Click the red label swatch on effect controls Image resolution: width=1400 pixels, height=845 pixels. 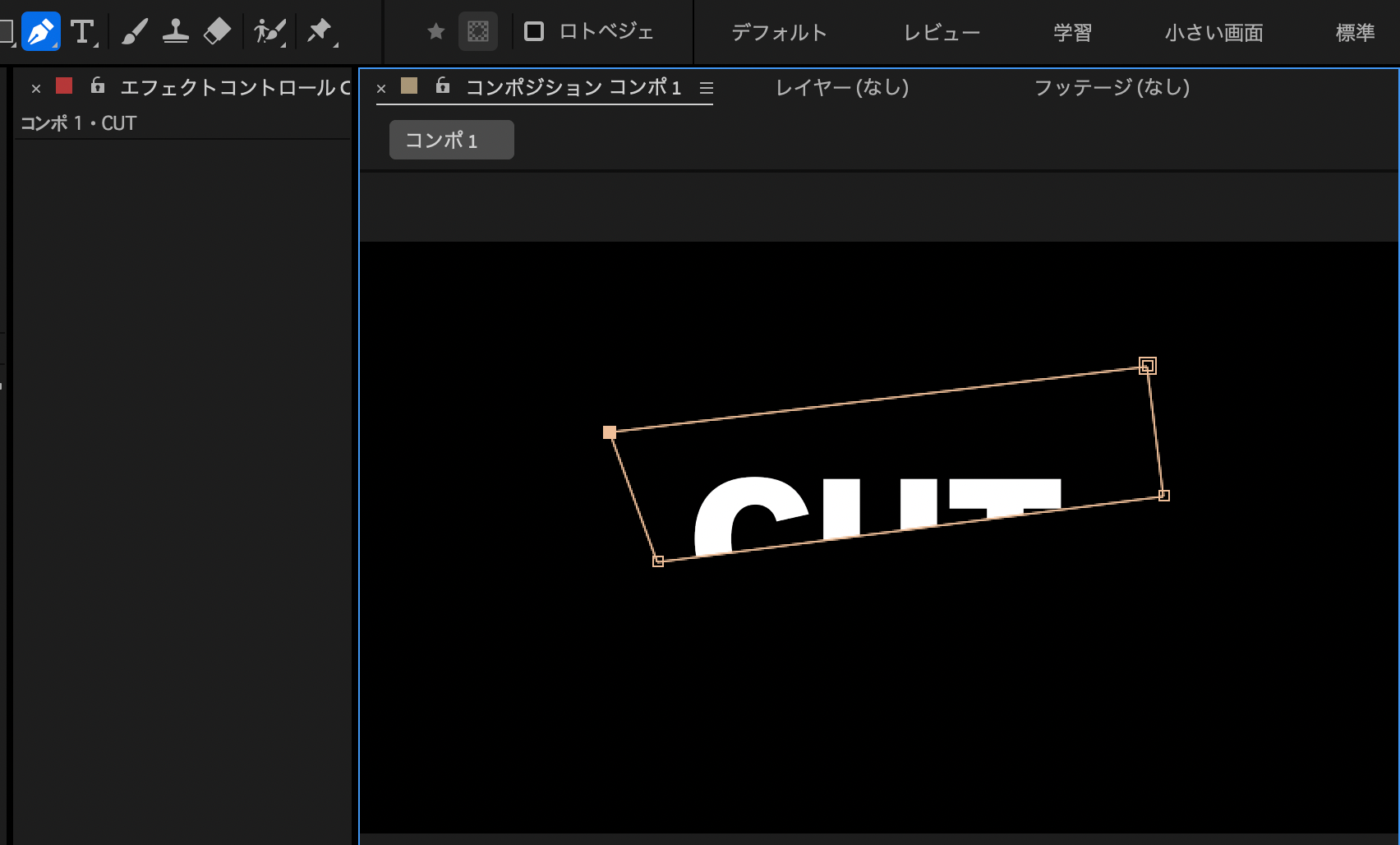tap(64, 85)
